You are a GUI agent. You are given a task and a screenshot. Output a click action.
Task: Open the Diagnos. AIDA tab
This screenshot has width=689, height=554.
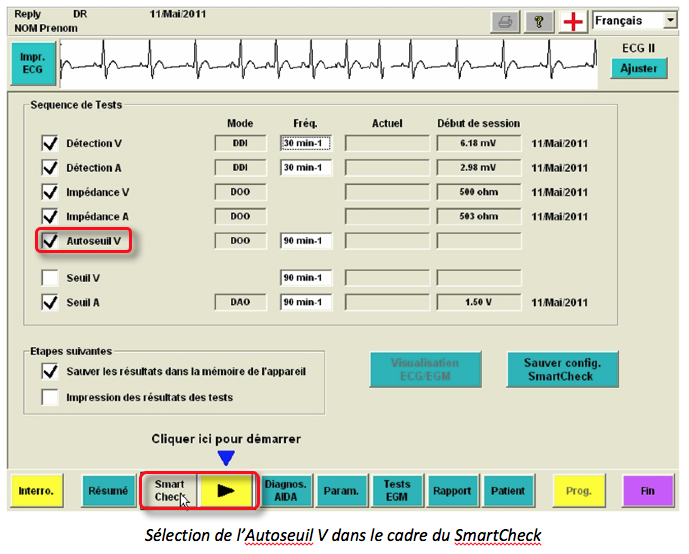tap(286, 491)
